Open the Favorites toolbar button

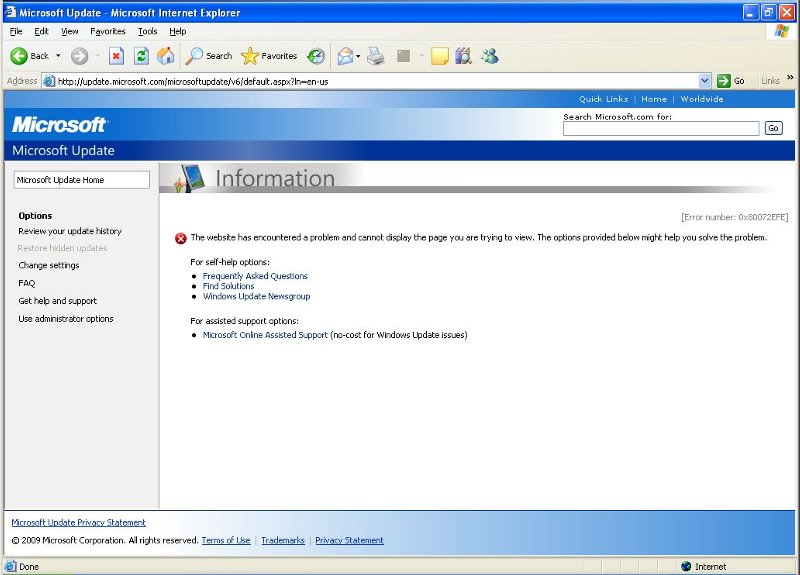coord(269,56)
